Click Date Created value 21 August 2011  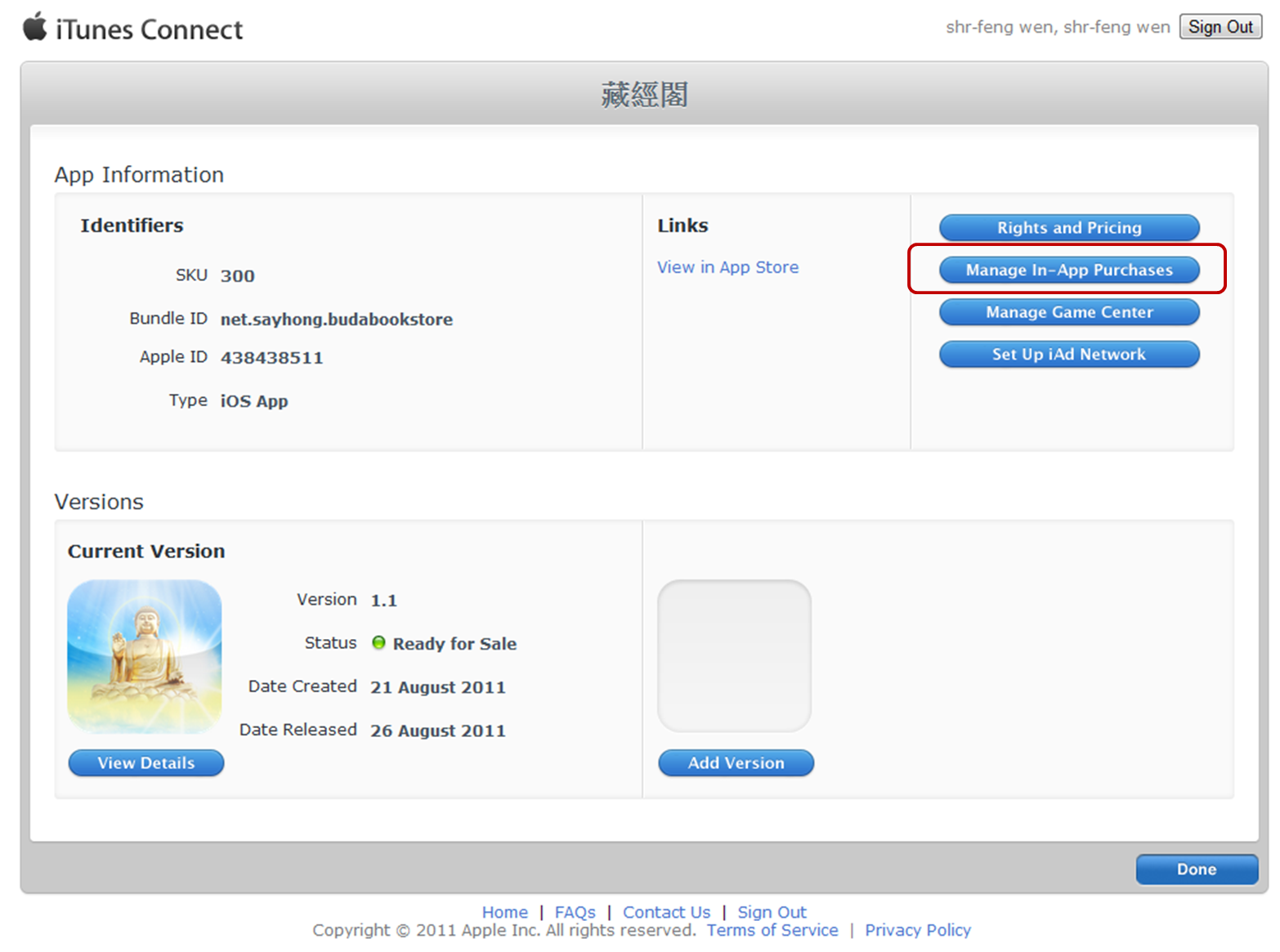point(438,687)
